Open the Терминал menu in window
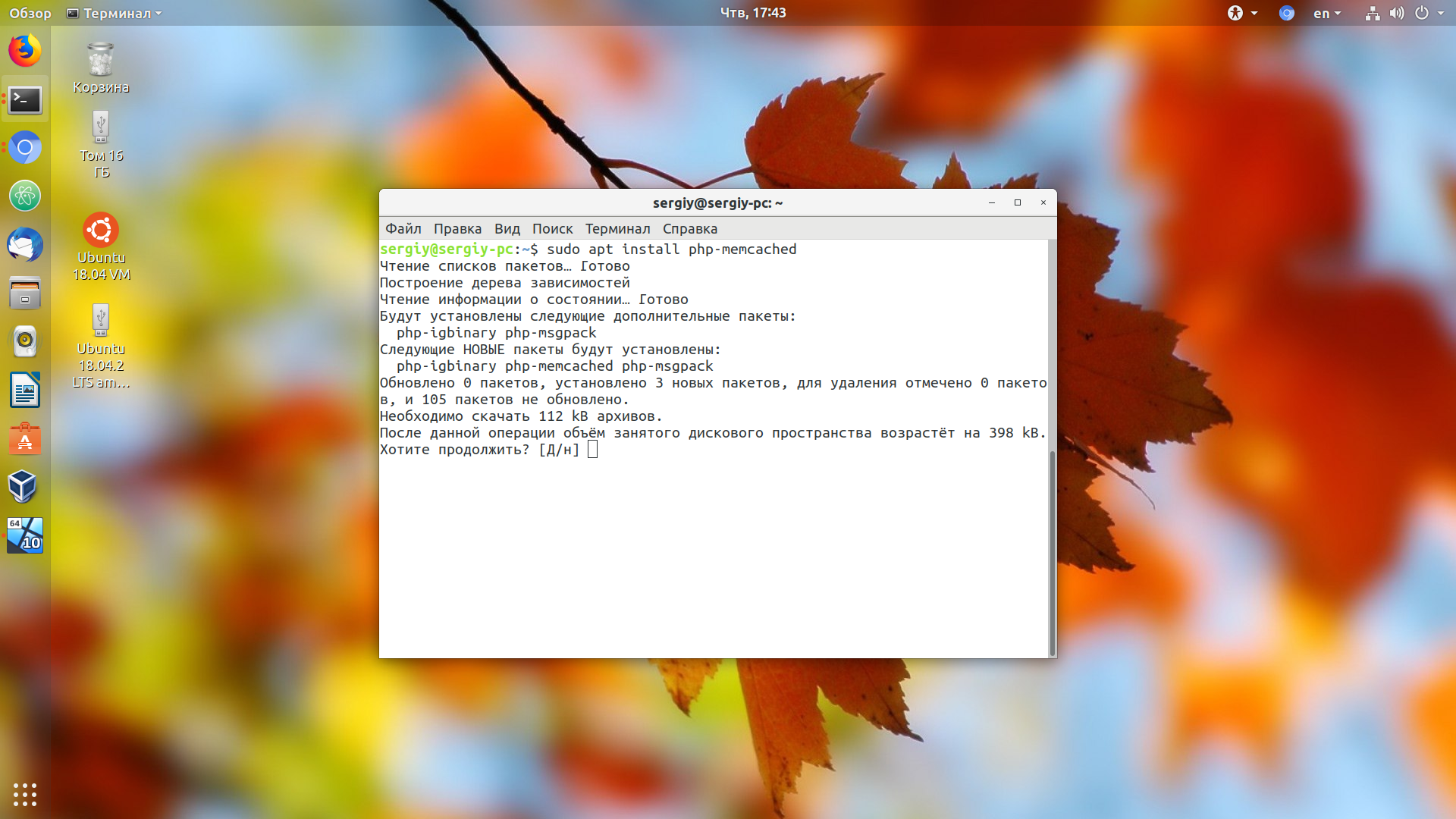The height and width of the screenshot is (819, 1456). click(617, 228)
